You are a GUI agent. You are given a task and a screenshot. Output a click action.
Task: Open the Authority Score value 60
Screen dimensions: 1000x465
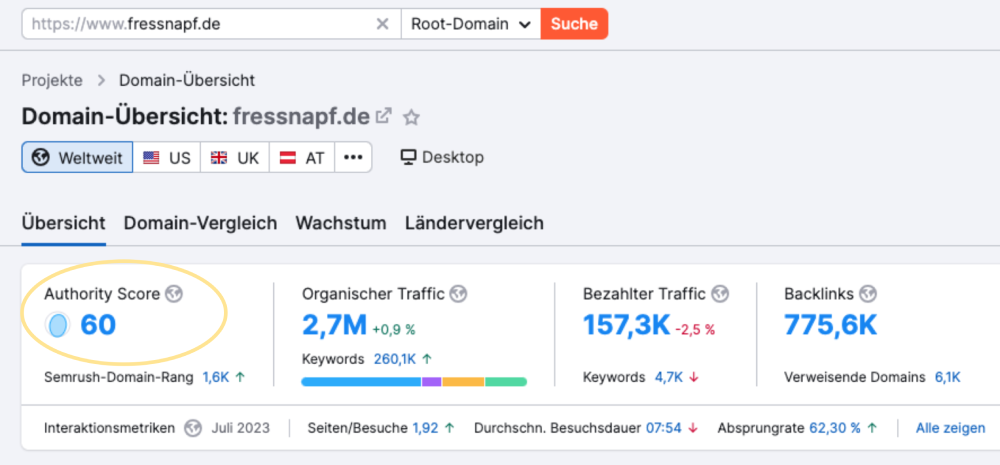98,325
